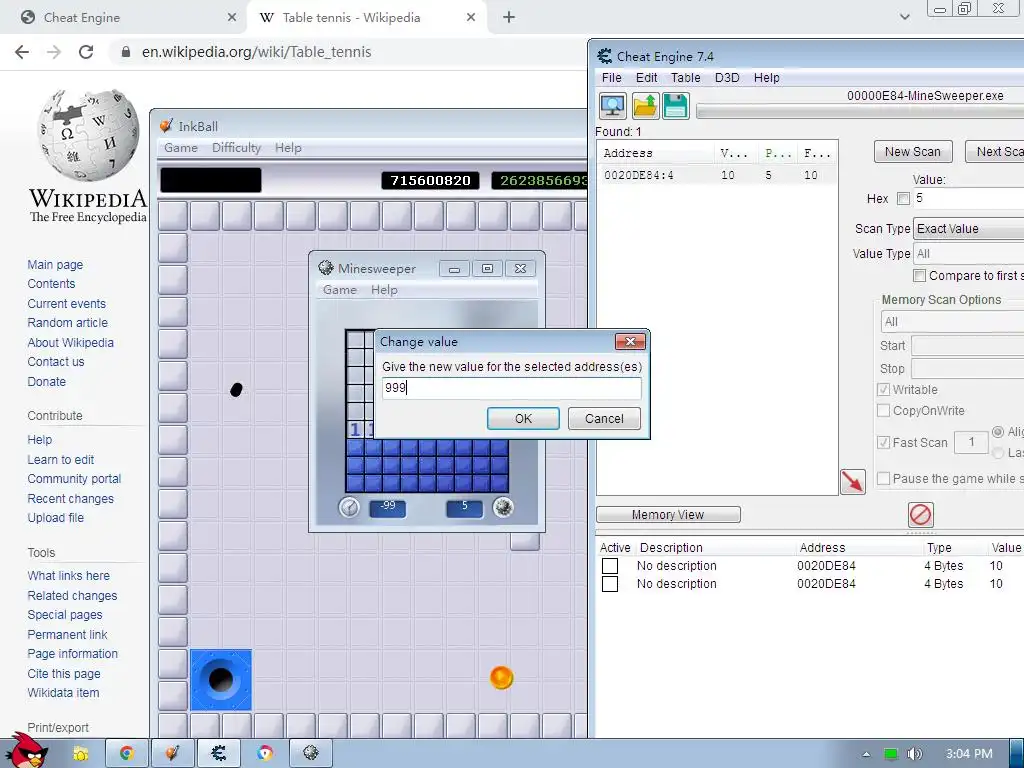Click OK in Change value dialog
This screenshot has height=768, width=1024.
click(x=523, y=419)
